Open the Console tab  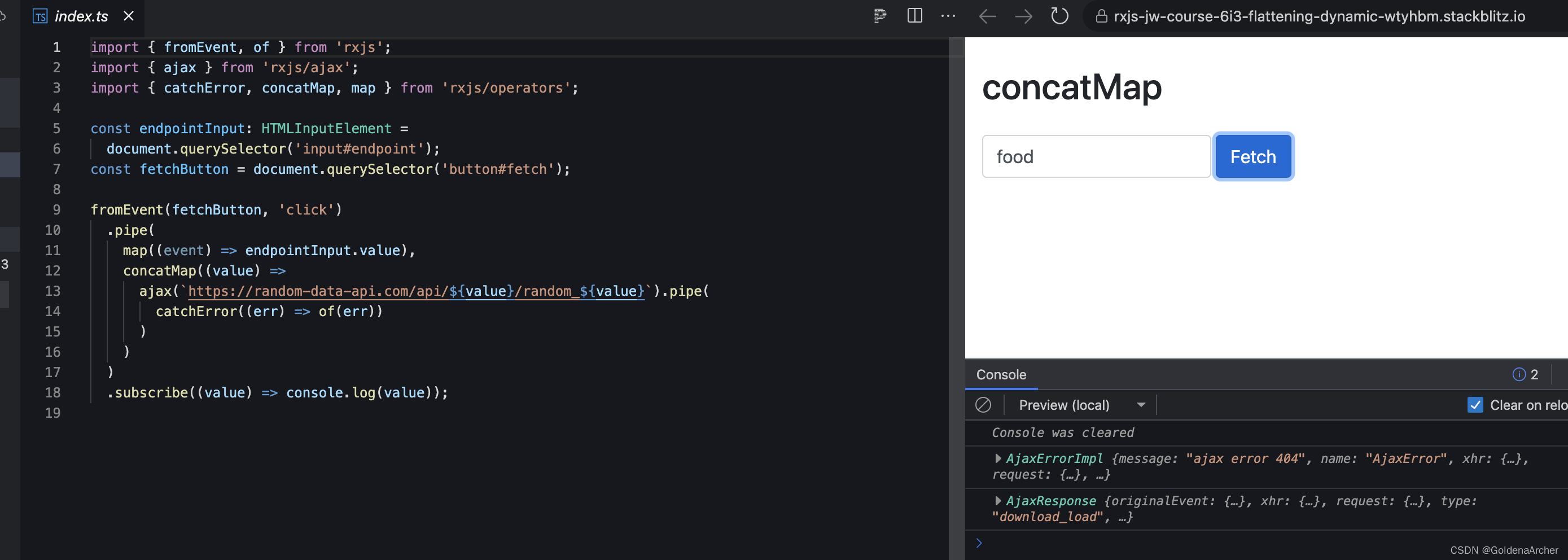[1001, 374]
